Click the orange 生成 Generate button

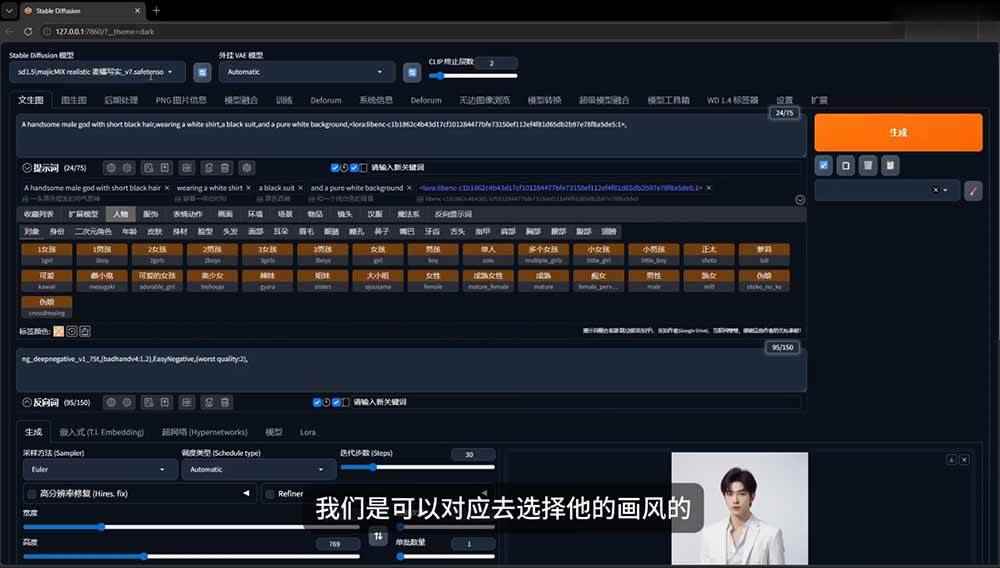pos(898,132)
